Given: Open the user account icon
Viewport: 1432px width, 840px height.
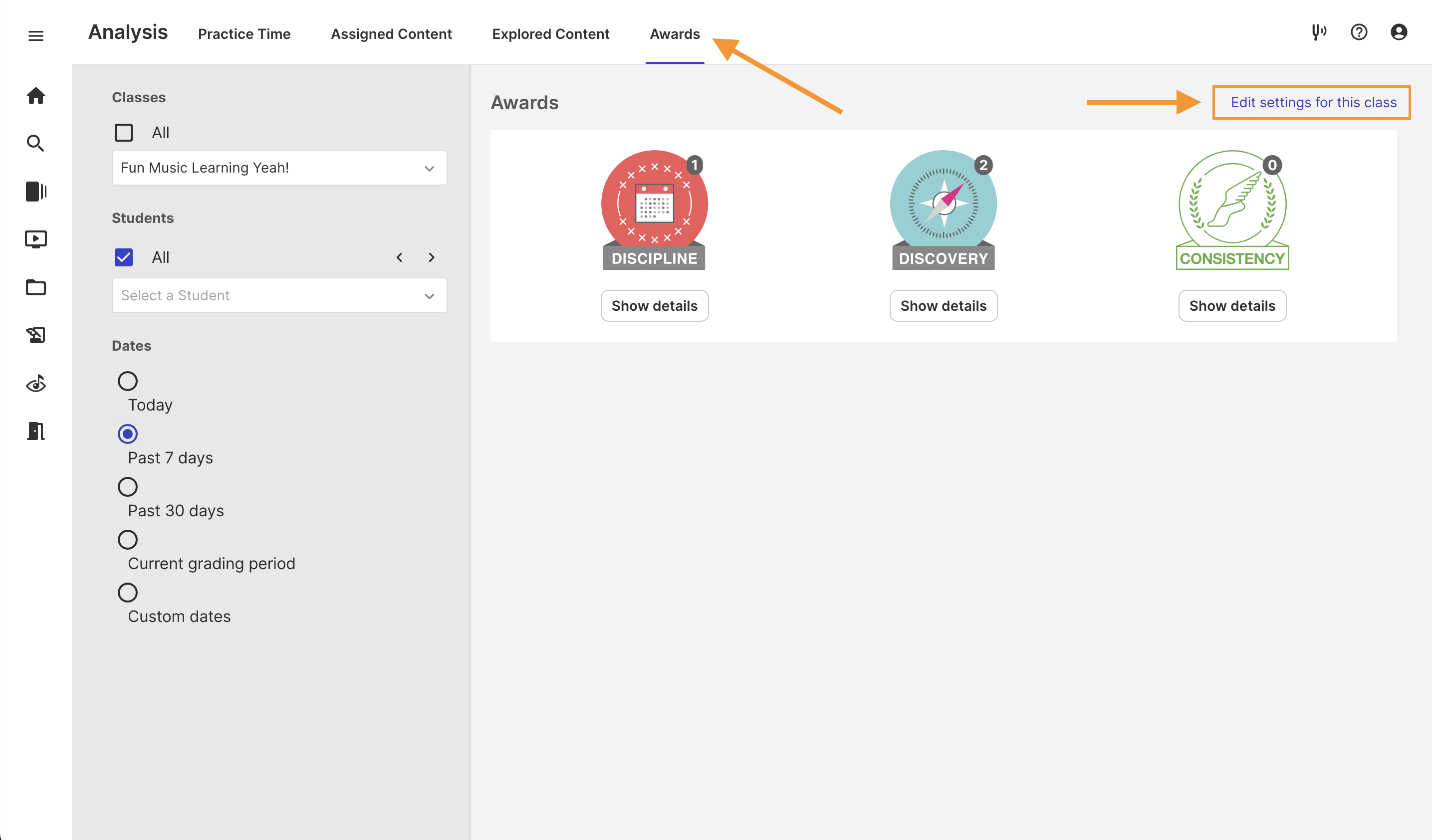Looking at the screenshot, I should 1399,32.
